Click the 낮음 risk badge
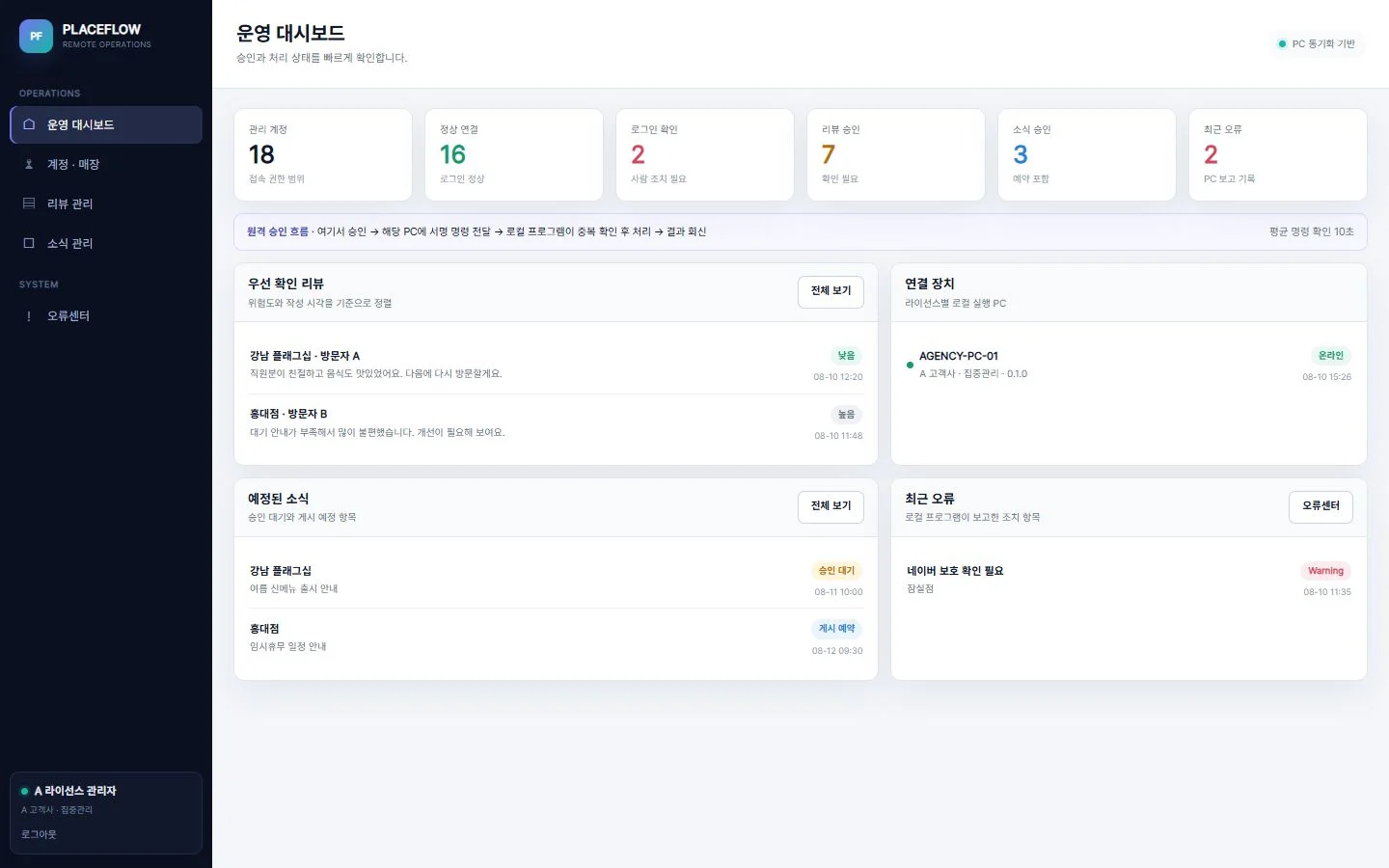 [846, 356]
